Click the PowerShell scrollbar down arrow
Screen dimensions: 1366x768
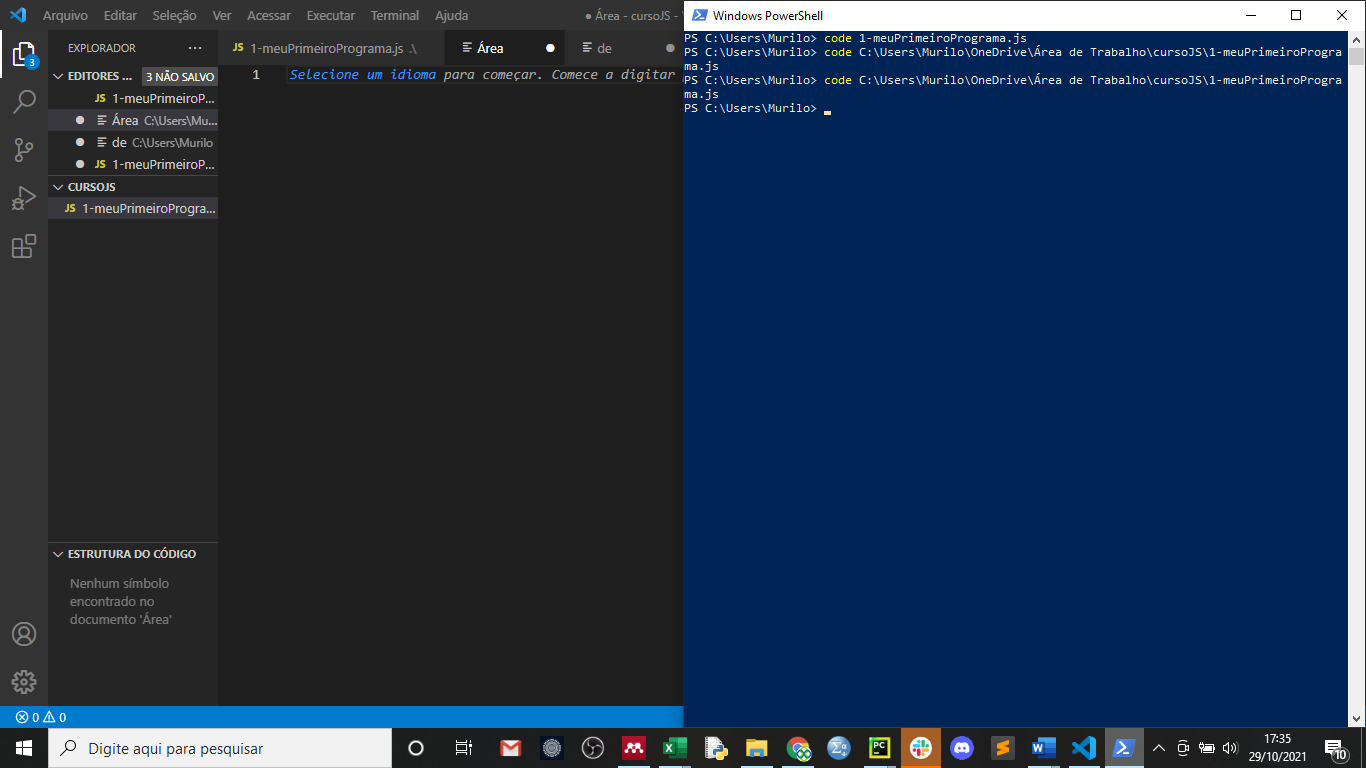(1357, 718)
